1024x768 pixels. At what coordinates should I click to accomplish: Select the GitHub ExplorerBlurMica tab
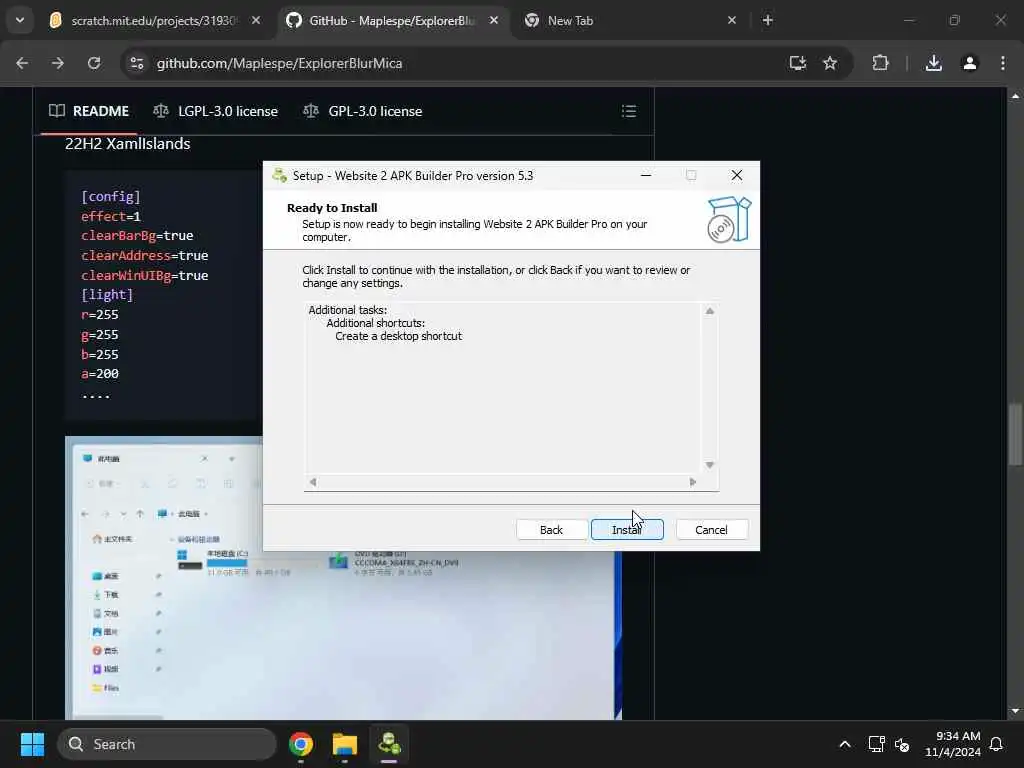392,21
